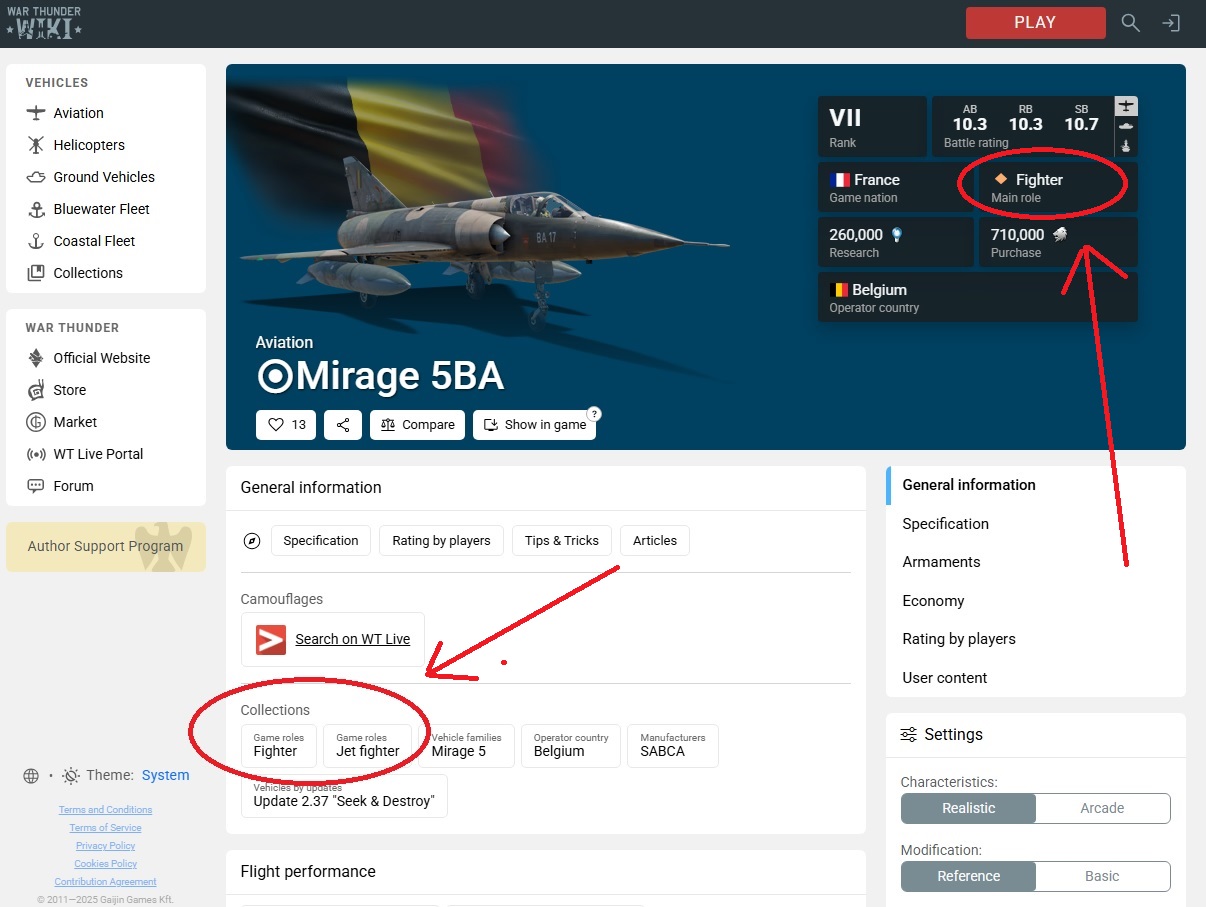The height and width of the screenshot is (907, 1206).
Task: Open the Terms of Service link
Action: click(106, 828)
